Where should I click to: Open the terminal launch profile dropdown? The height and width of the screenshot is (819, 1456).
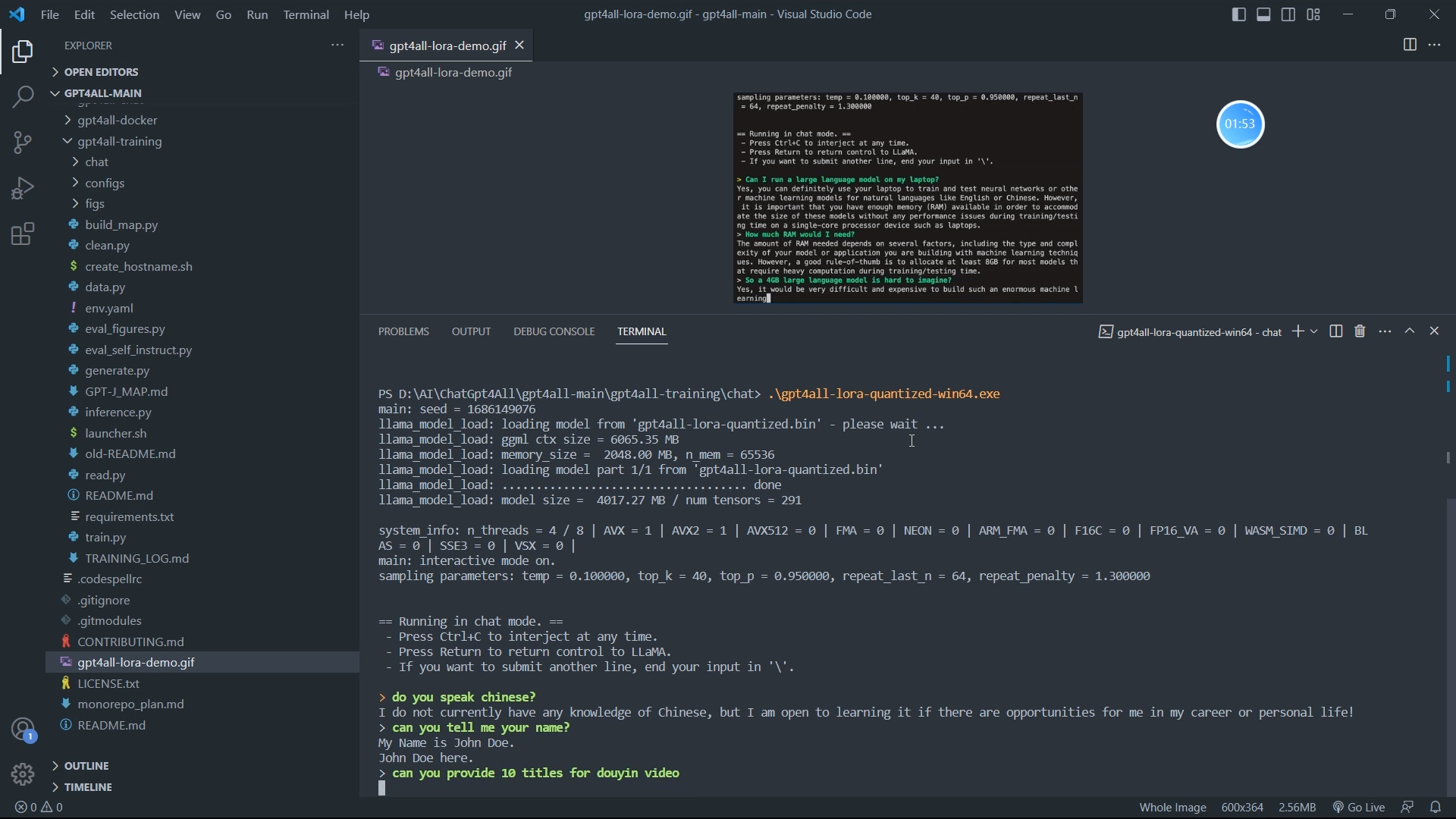pyautogui.click(x=1314, y=331)
